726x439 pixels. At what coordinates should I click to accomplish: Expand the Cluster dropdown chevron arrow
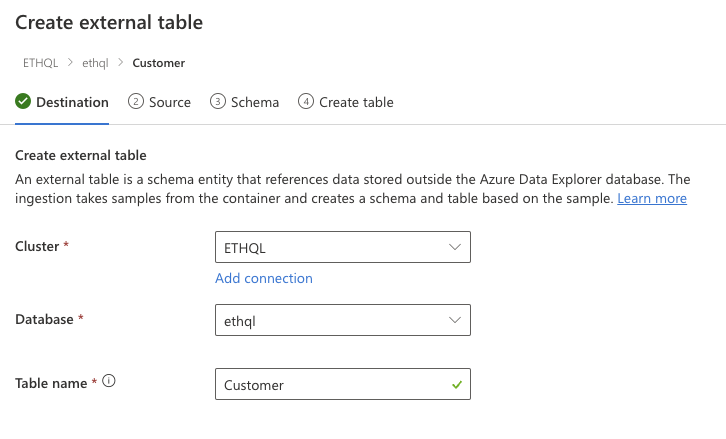click(455, 246)
